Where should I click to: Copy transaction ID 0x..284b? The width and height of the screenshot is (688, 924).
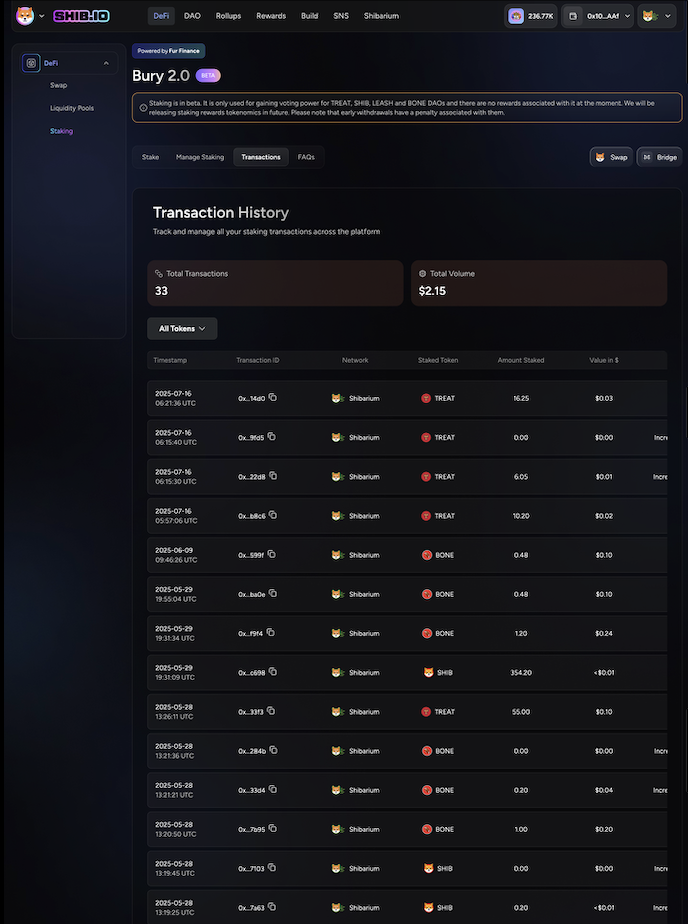pyautogui.click(x=273, y=750)
